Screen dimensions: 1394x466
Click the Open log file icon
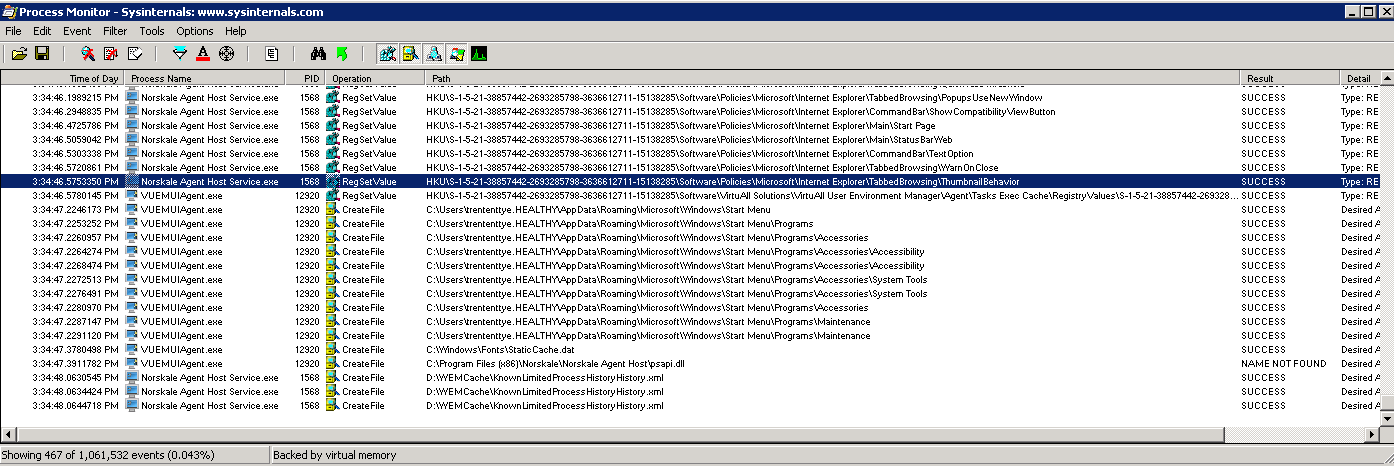19,53
